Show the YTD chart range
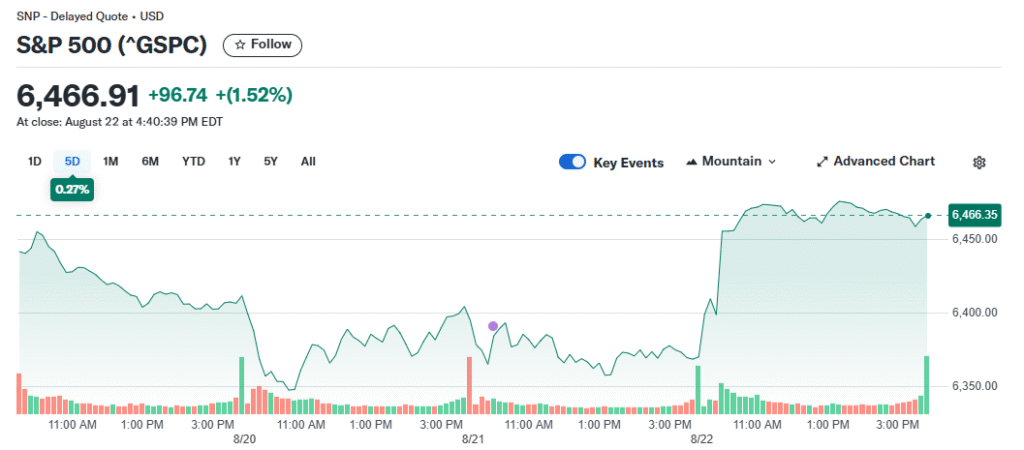The width and height of the screenshot is (1024, 450). [x=193, y=161]
